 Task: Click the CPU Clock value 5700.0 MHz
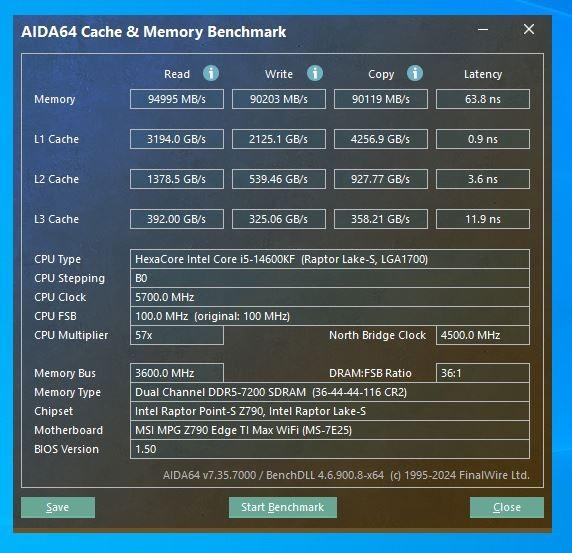(330, 297)
